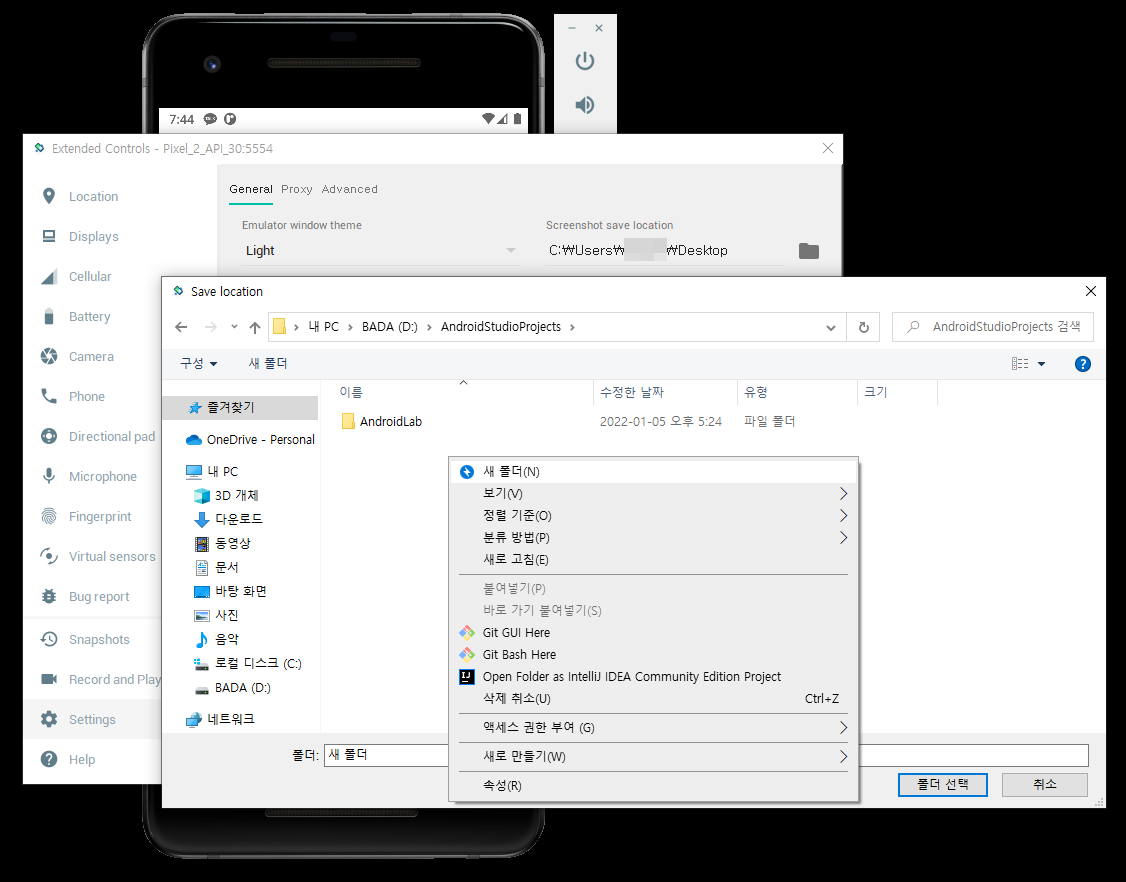Click the 취소 cancel button
The image size is (1126, 882).
pyautogui.click(x=1044, y=784)
